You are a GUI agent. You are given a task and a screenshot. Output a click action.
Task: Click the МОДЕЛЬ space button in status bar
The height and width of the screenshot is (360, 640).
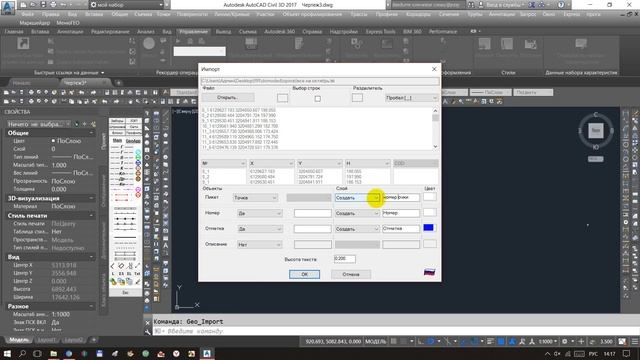[x=376, y=341]
